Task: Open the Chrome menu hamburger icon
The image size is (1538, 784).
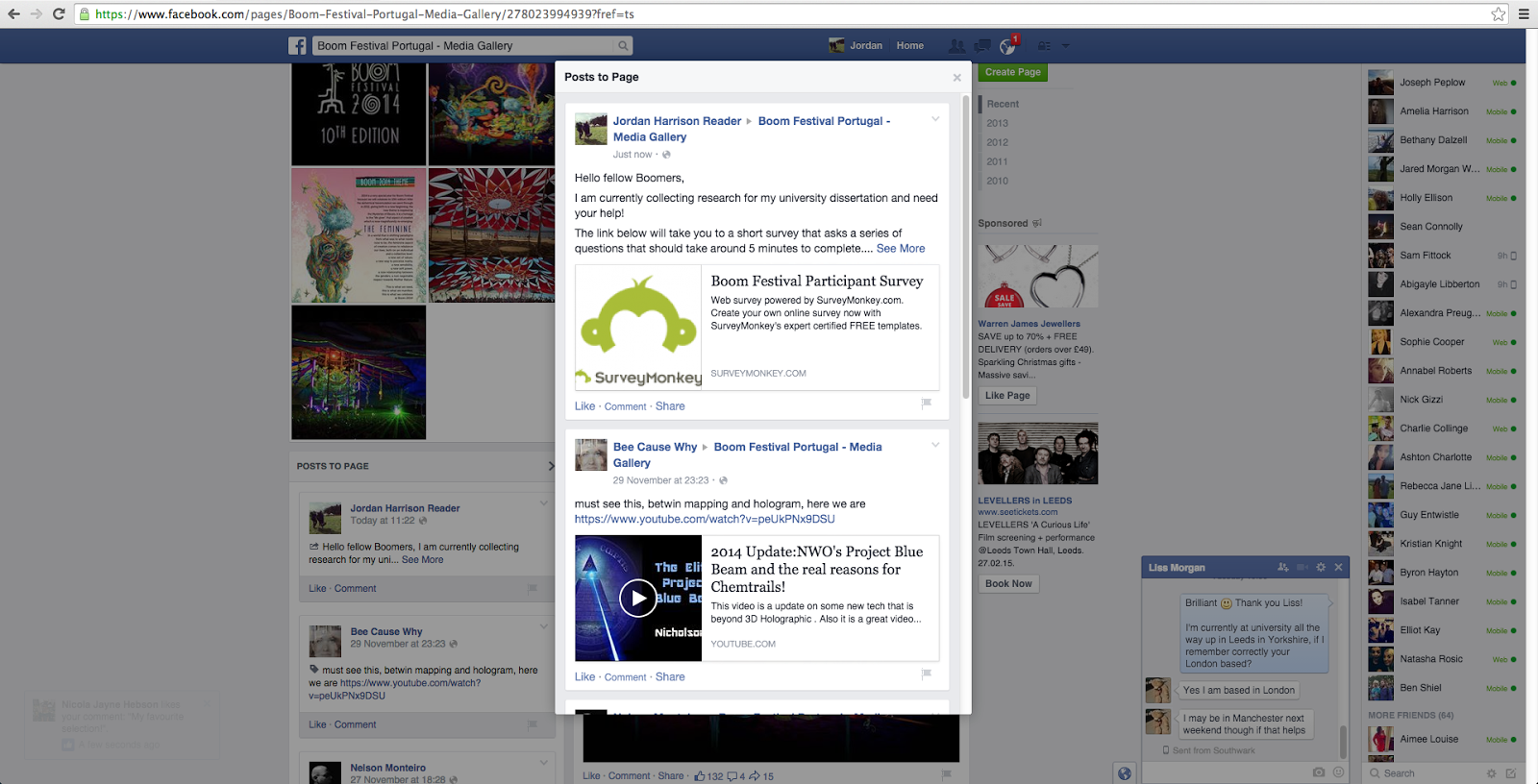Action: pos(1524,13)
